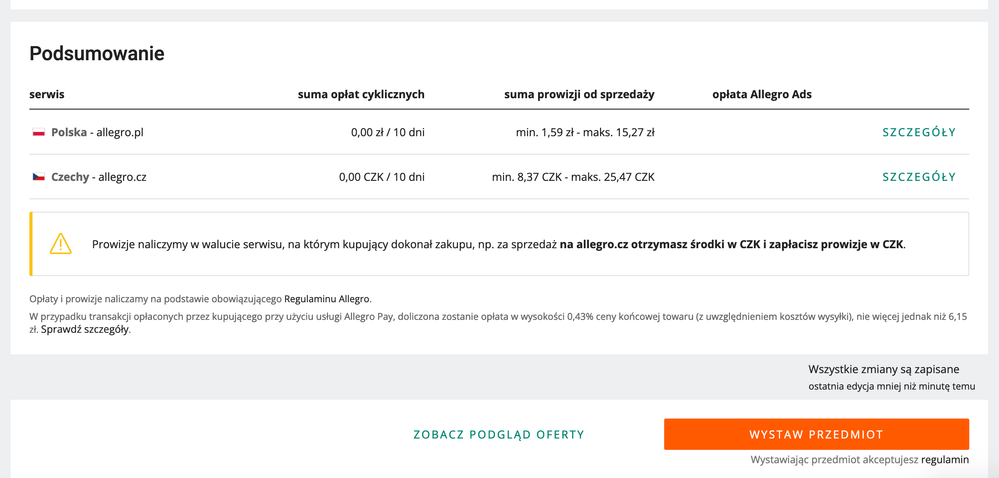The height and width of the screenshot is (478, 999).
Task: Click the 'serwis' column header
Action: tap(47, 94)
